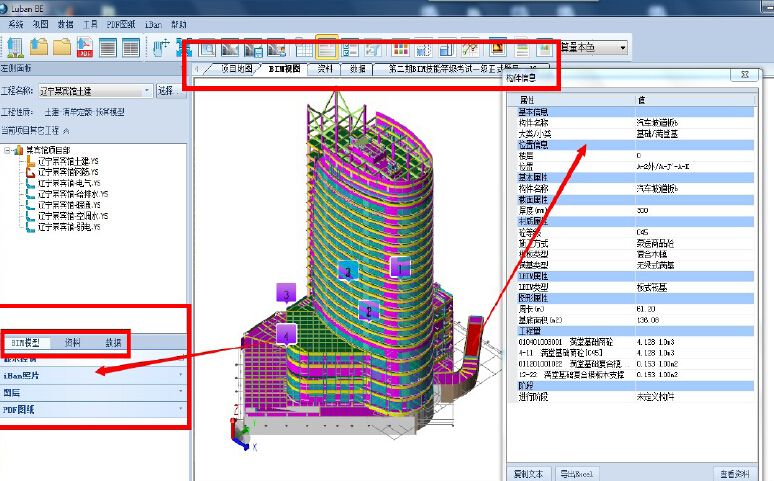Click numbered marker 1 on the building
This screenshot has height=481, width=774.
tap(400, 268)
